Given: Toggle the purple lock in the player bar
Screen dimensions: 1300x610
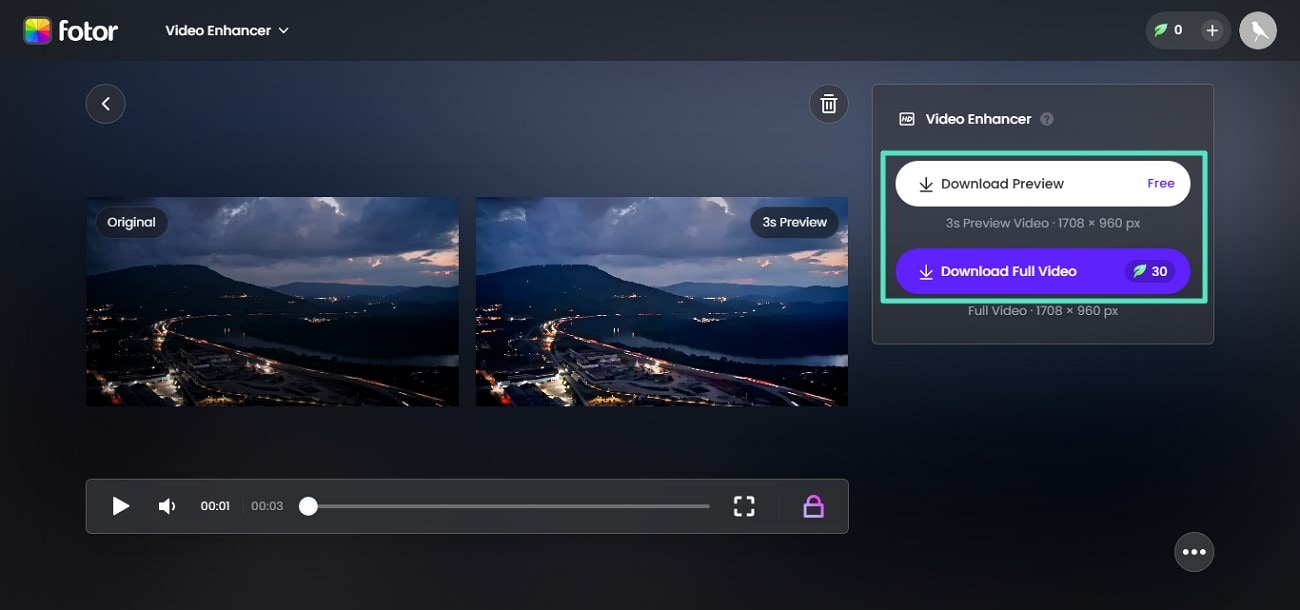Looking at the screenshot, I should tap(813, 506).
